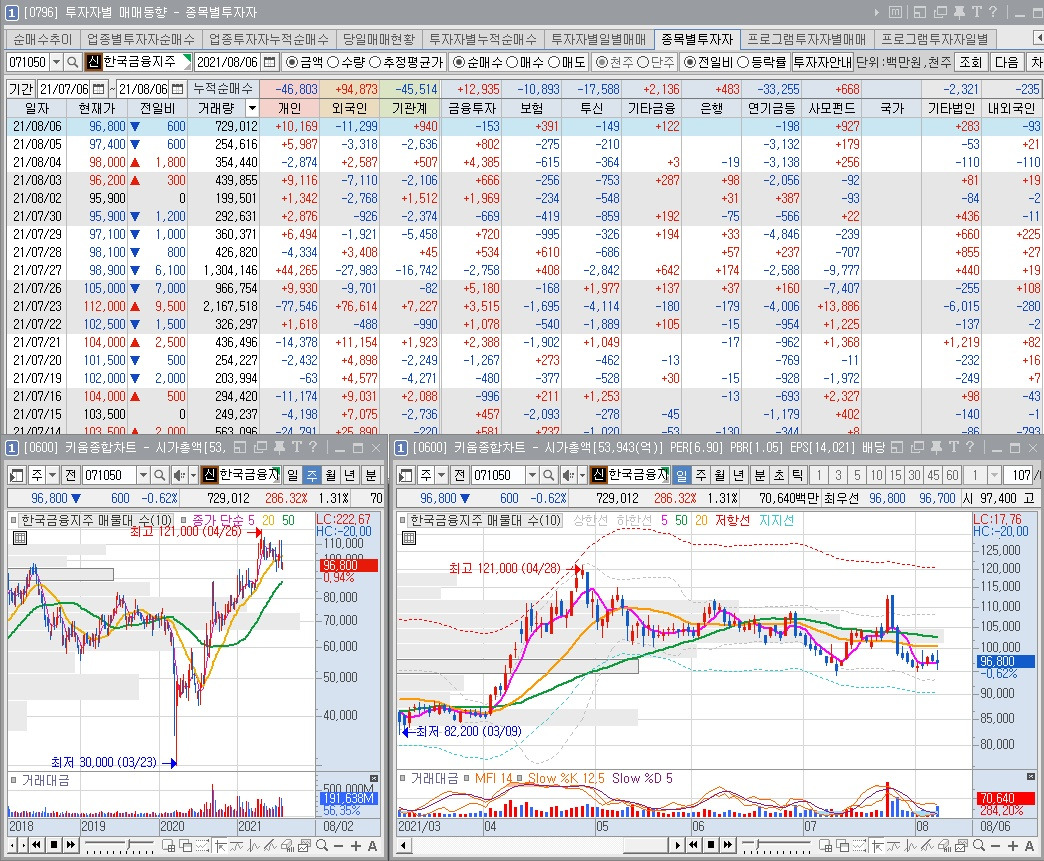Switch to the 업종별투자자순매수 tab
The height and width of the screenshot is (861, 1044).
point(140,39)
